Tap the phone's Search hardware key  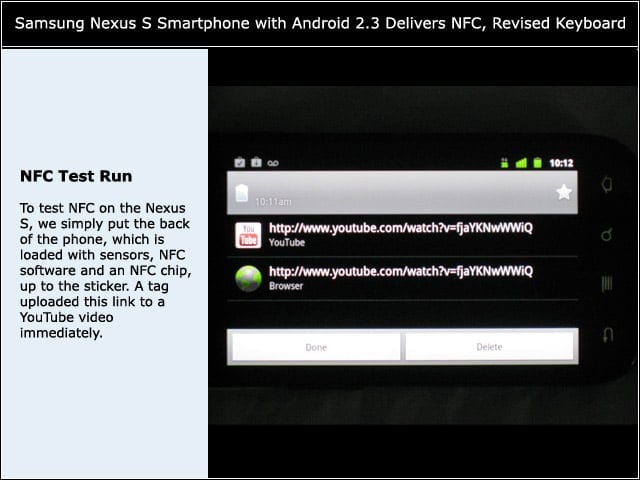tap(607, 235)
